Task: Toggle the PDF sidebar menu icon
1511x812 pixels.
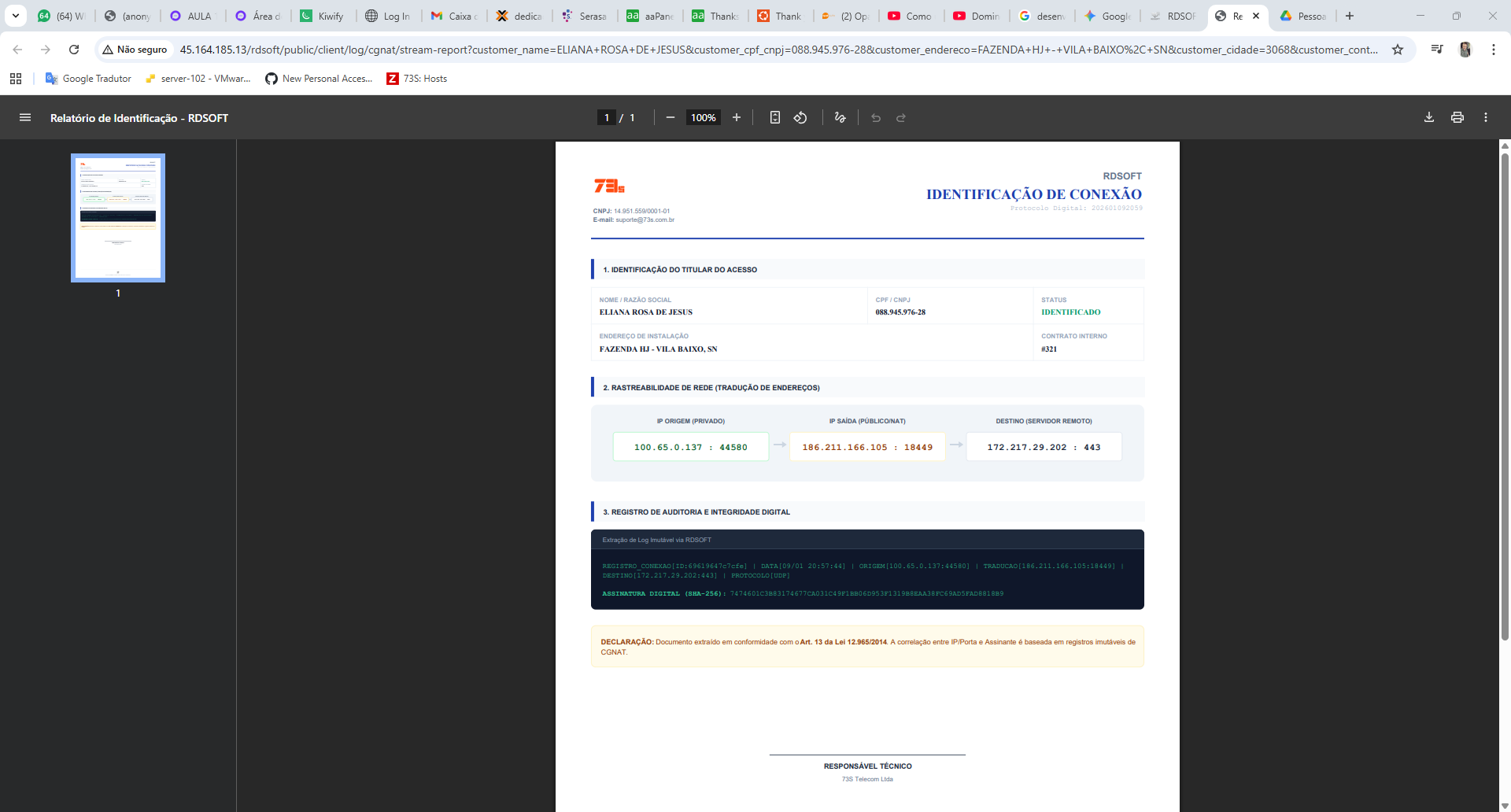Action: (25, 117)
